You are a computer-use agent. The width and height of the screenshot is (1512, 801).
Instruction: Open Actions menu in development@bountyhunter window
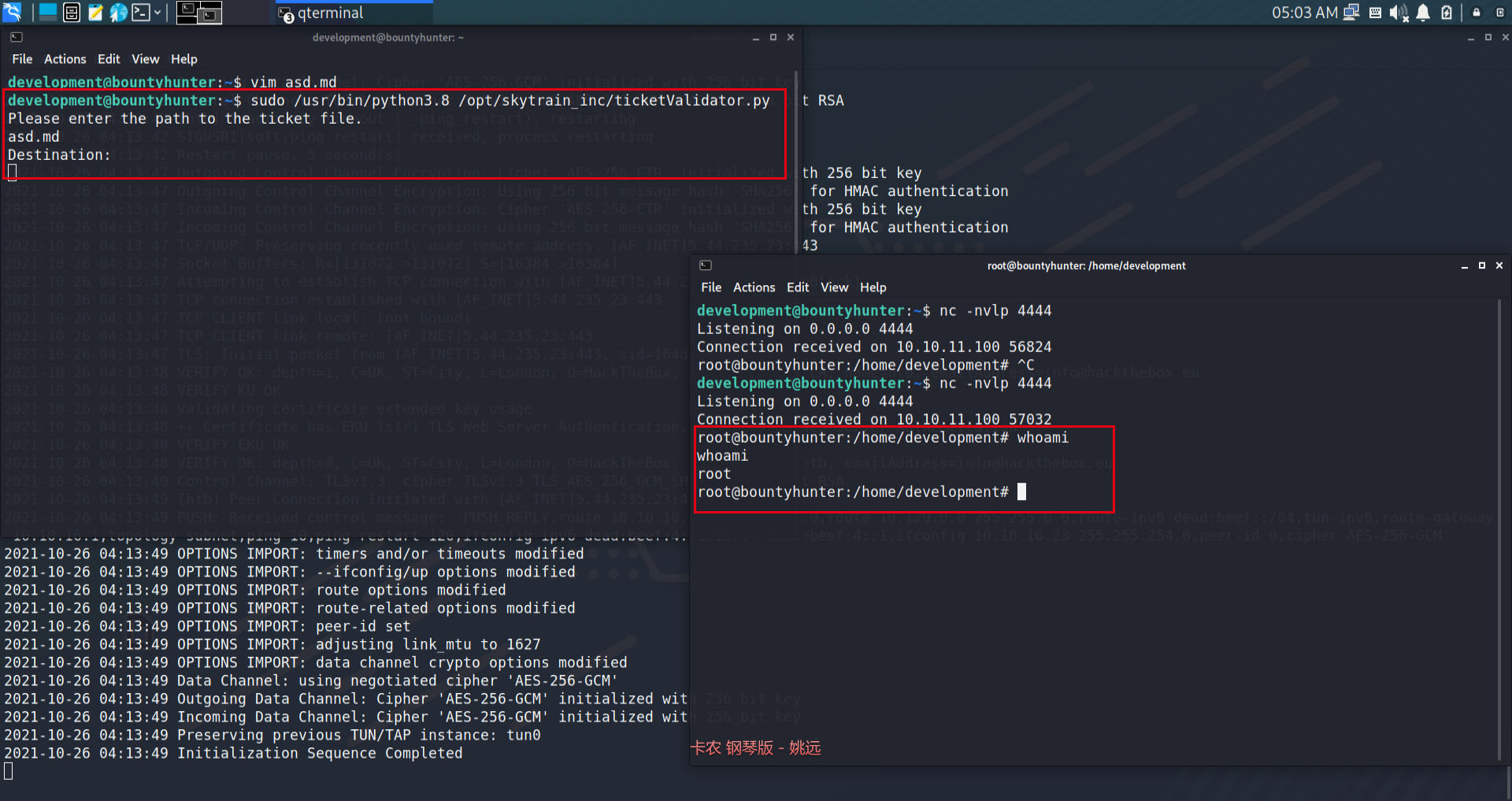(x=65, y=59)
